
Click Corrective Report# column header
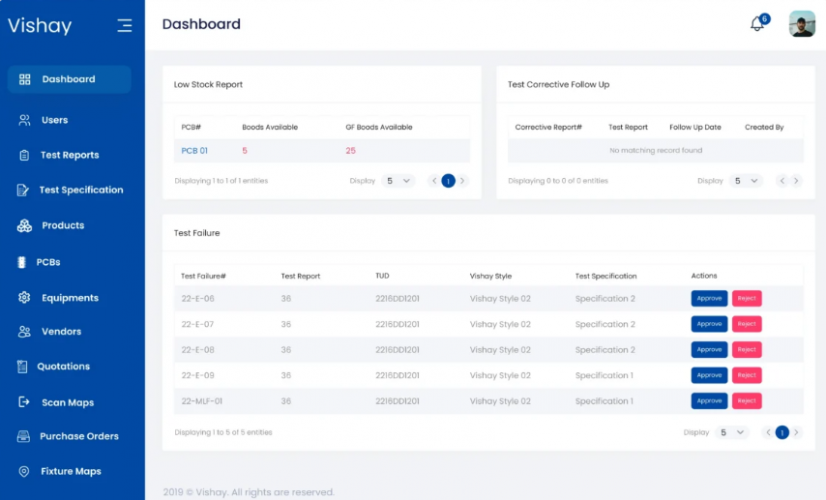[x=548, y=128]
